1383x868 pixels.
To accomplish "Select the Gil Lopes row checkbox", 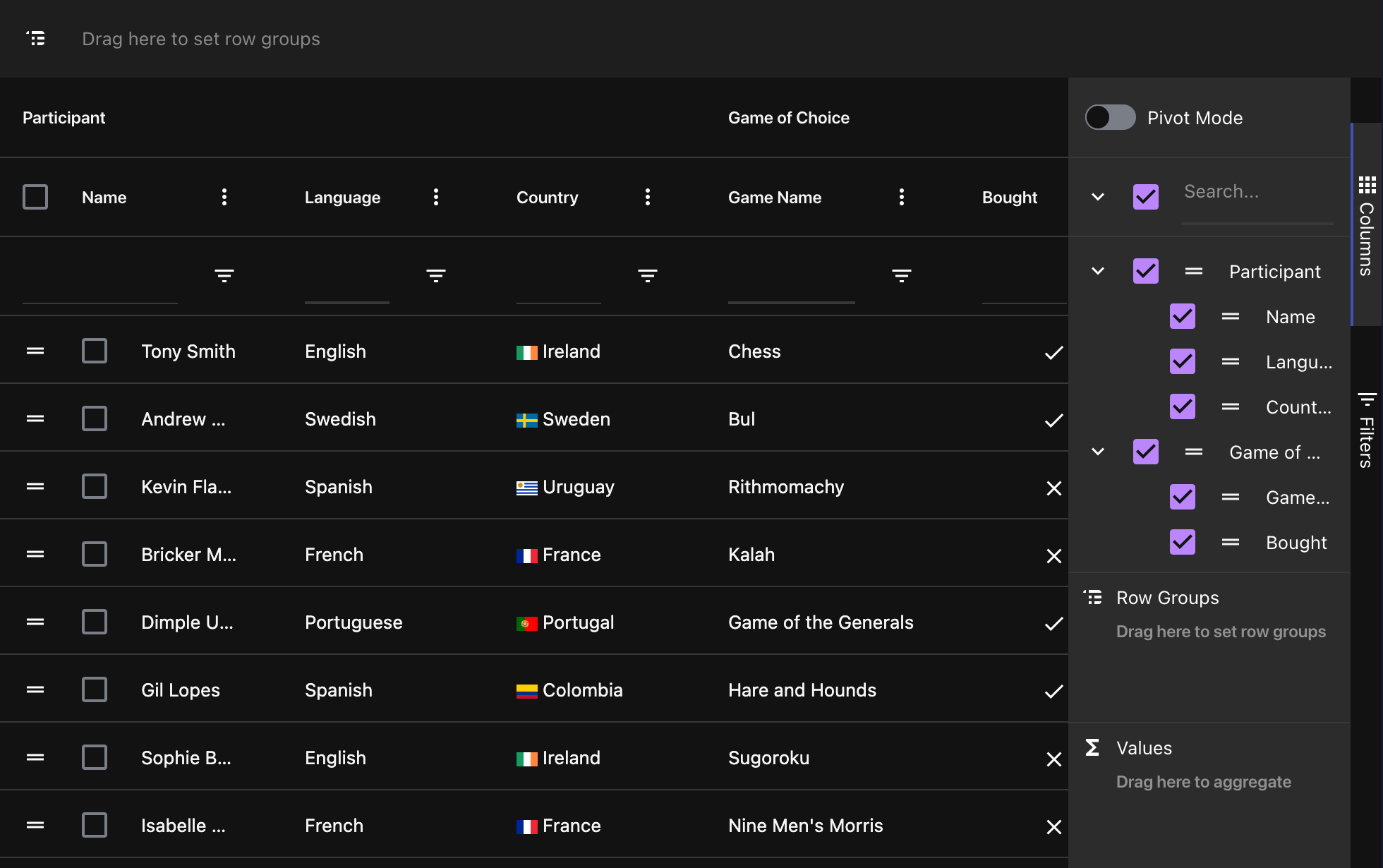I will point(95,689).
